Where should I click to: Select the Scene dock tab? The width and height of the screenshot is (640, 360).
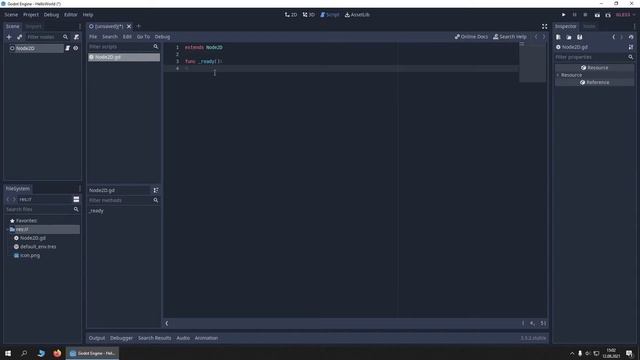[x=12, y=26]
